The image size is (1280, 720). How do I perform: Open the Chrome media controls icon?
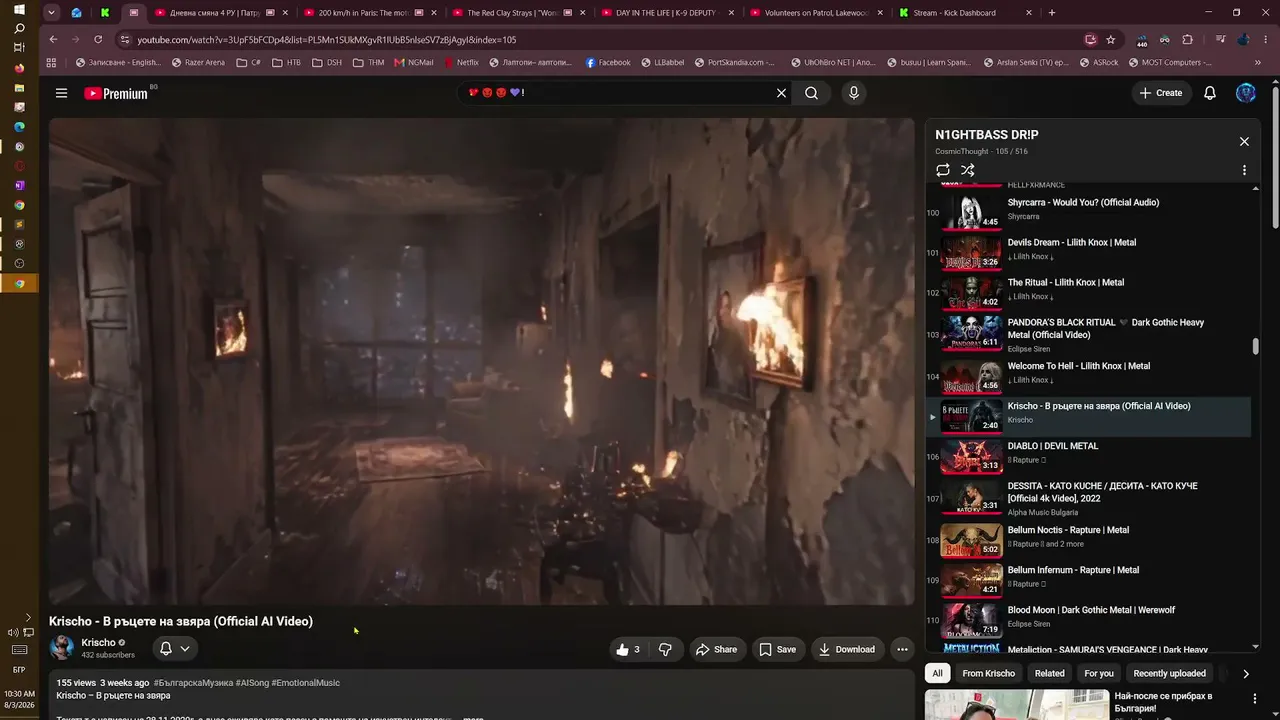click(x=1221, y=39)
